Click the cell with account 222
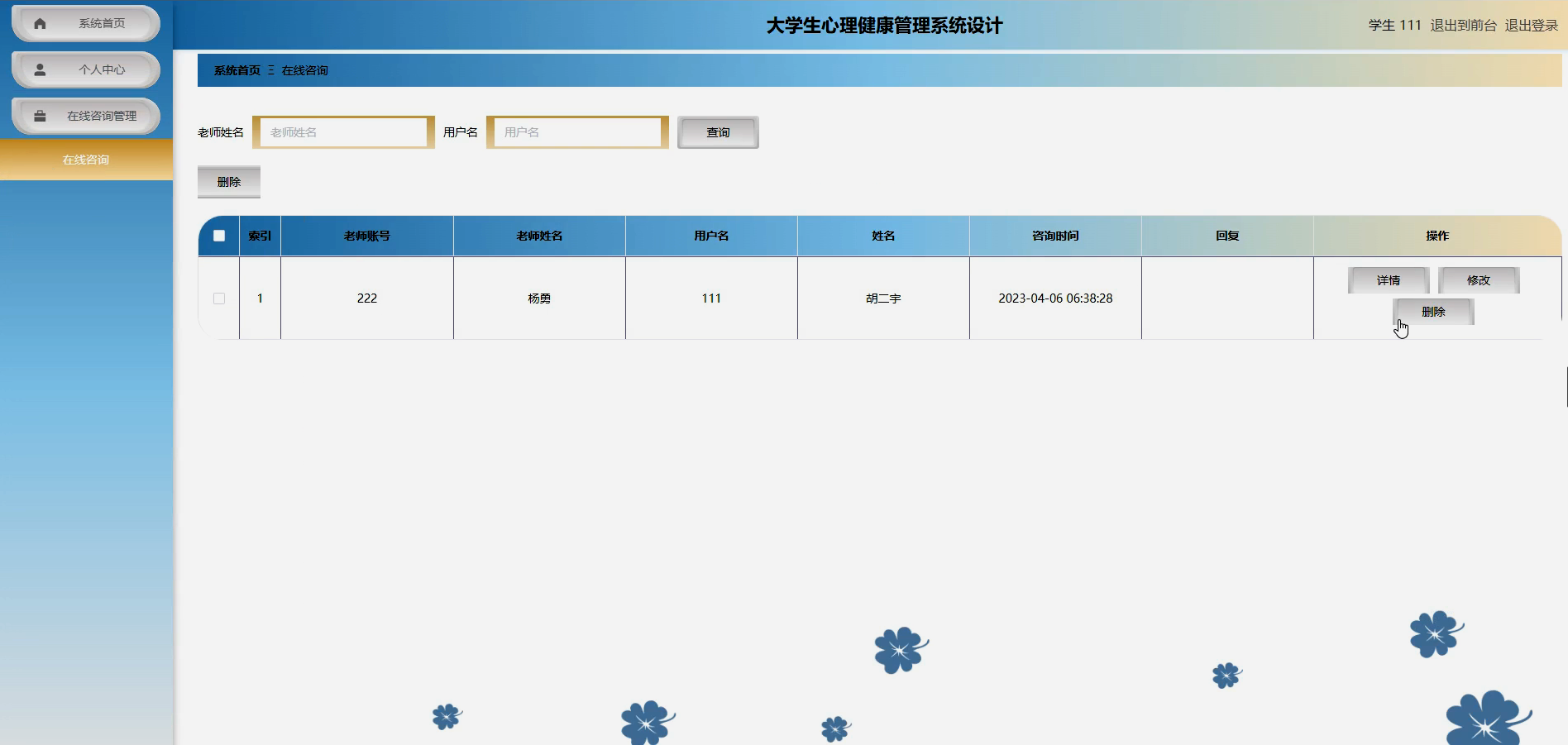The image size is (1568, 745). (367, 298)
